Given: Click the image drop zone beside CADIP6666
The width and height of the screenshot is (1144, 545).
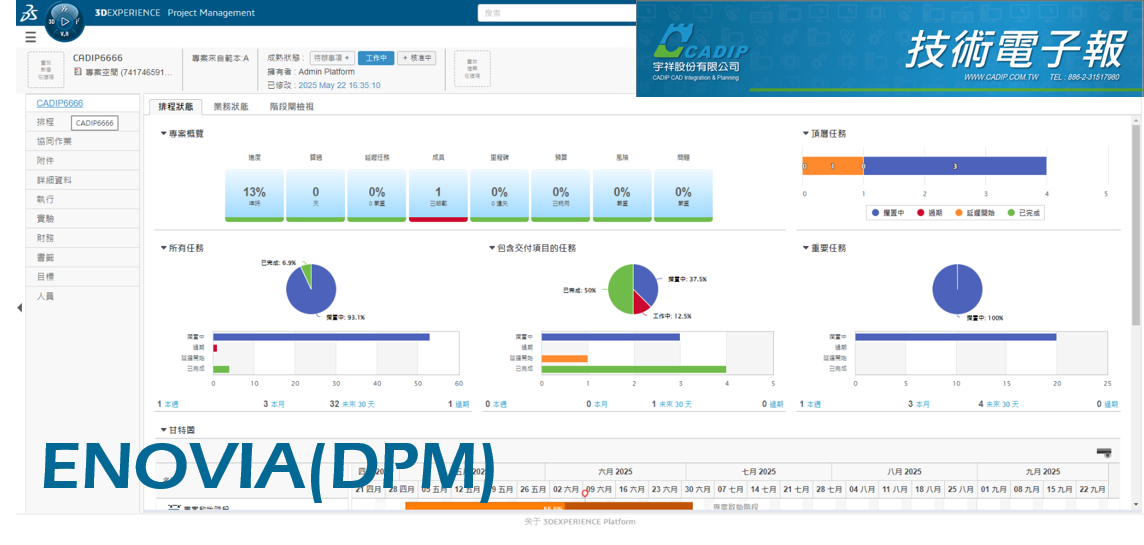Looking at the screenshot, I should coord(46,69).
